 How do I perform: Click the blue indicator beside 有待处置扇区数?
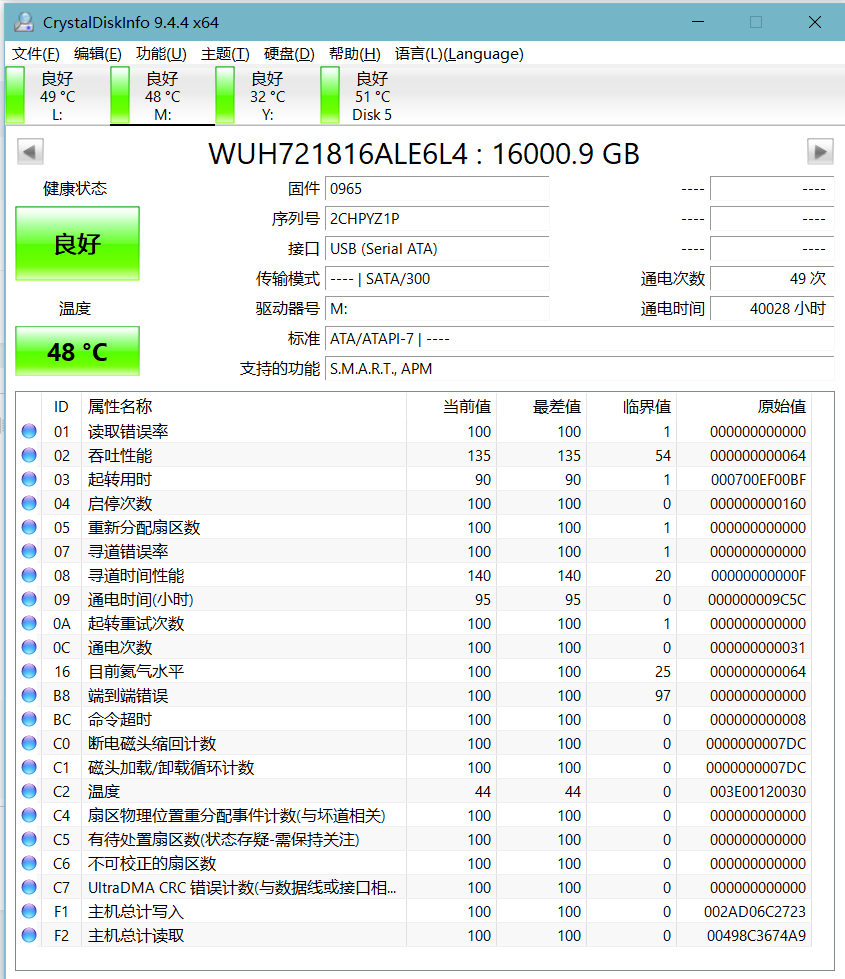tap(29, 839)
